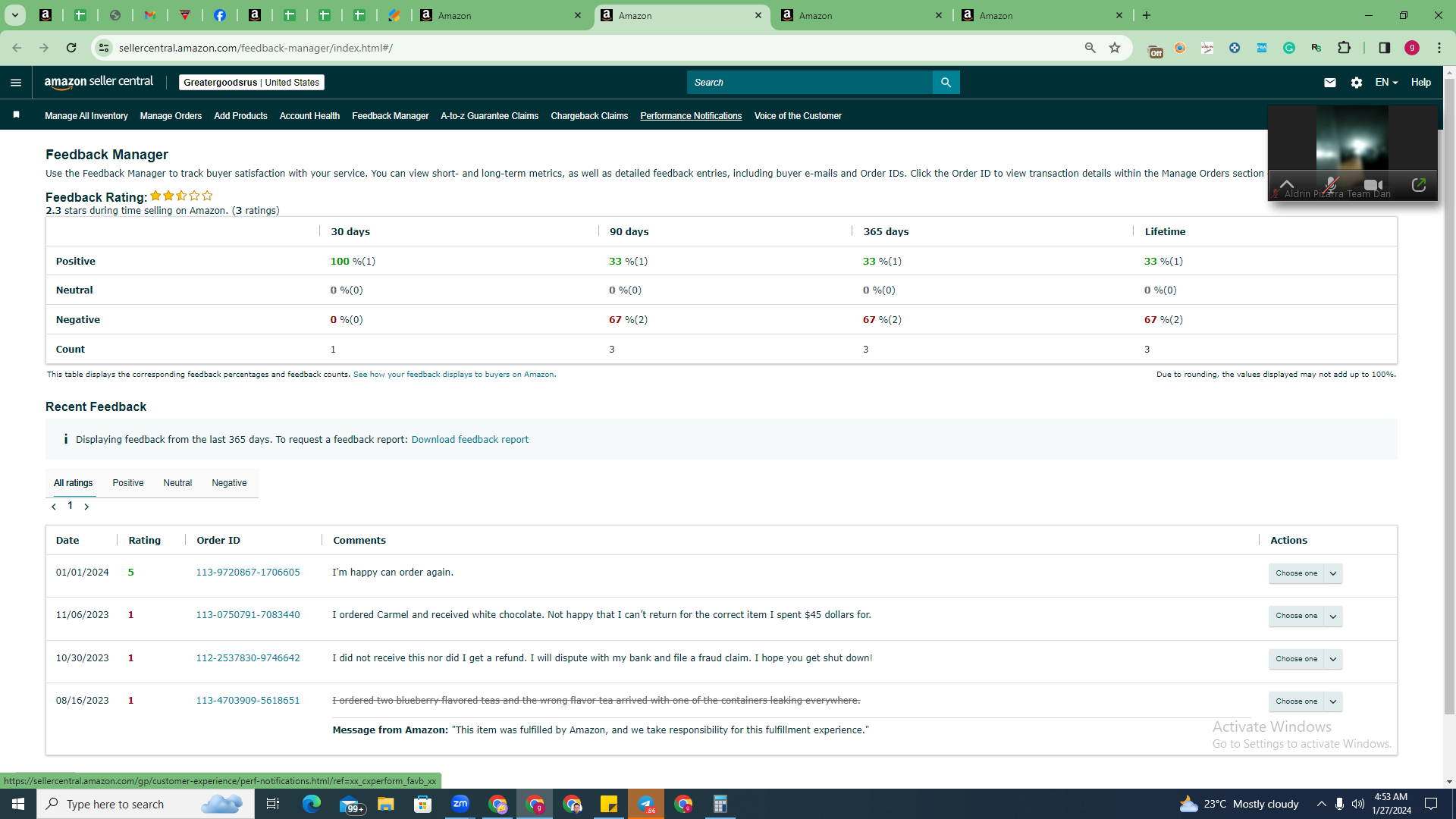Image resolution: width=1456 pixels, height=819 pixels.
Task: Open the Seller Central hamburger menu
Action: (x=16, y=83)
